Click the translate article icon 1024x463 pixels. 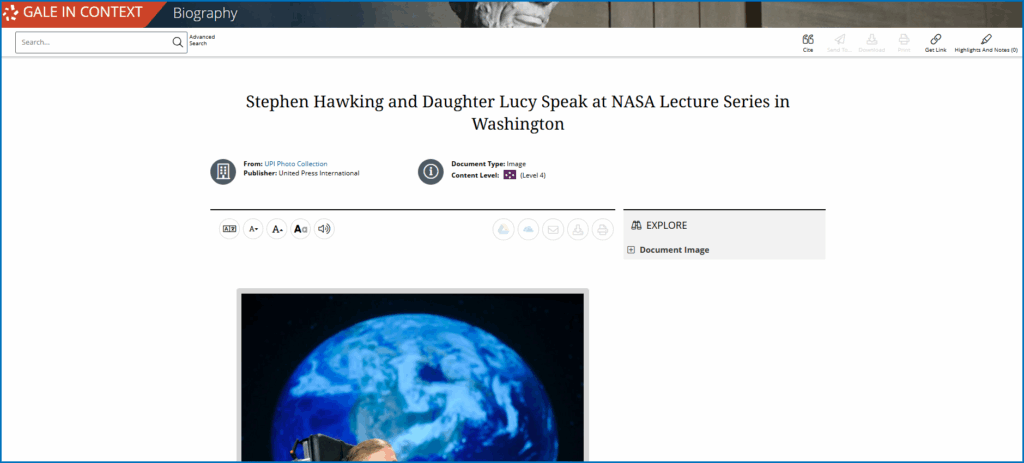coord(230,229)
